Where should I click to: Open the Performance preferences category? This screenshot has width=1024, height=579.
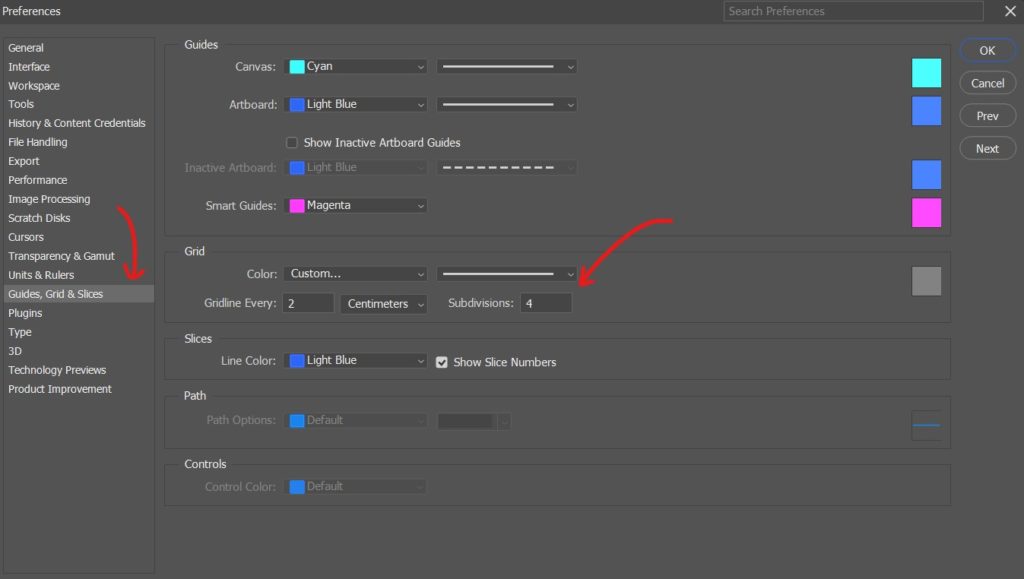coord(37,180)
